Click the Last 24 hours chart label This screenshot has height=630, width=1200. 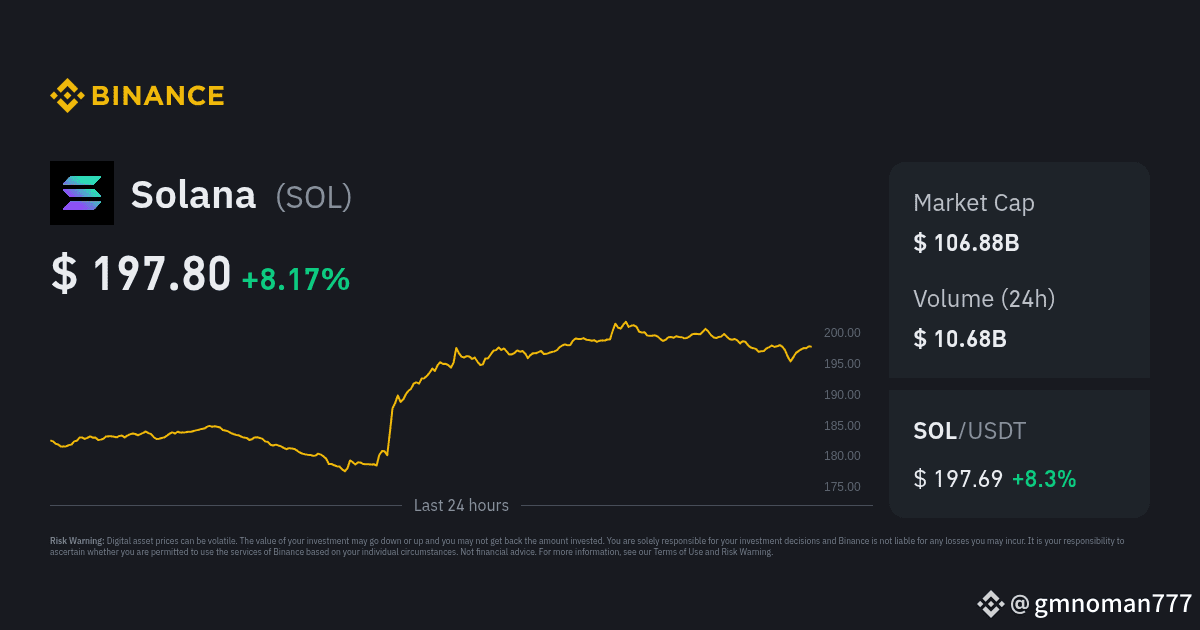461,506
